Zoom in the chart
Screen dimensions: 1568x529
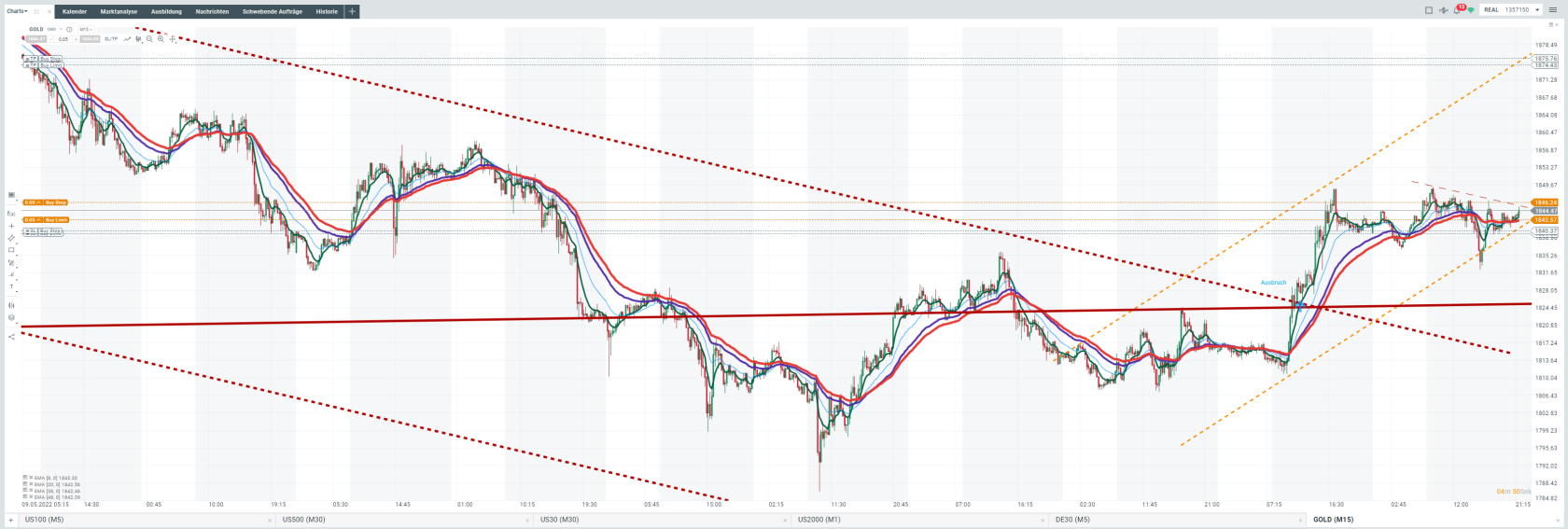161,39
